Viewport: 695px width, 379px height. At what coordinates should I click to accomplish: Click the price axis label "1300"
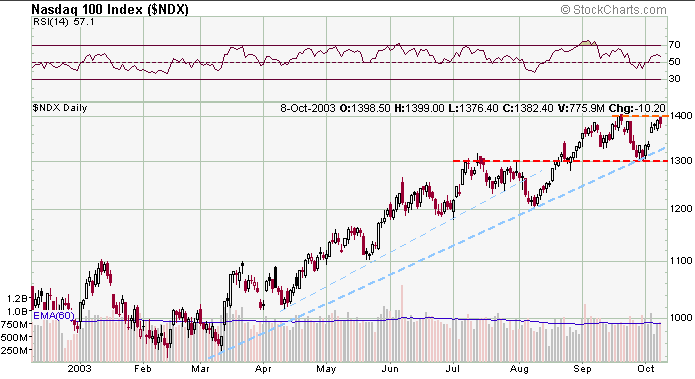(x=681, y=160)
